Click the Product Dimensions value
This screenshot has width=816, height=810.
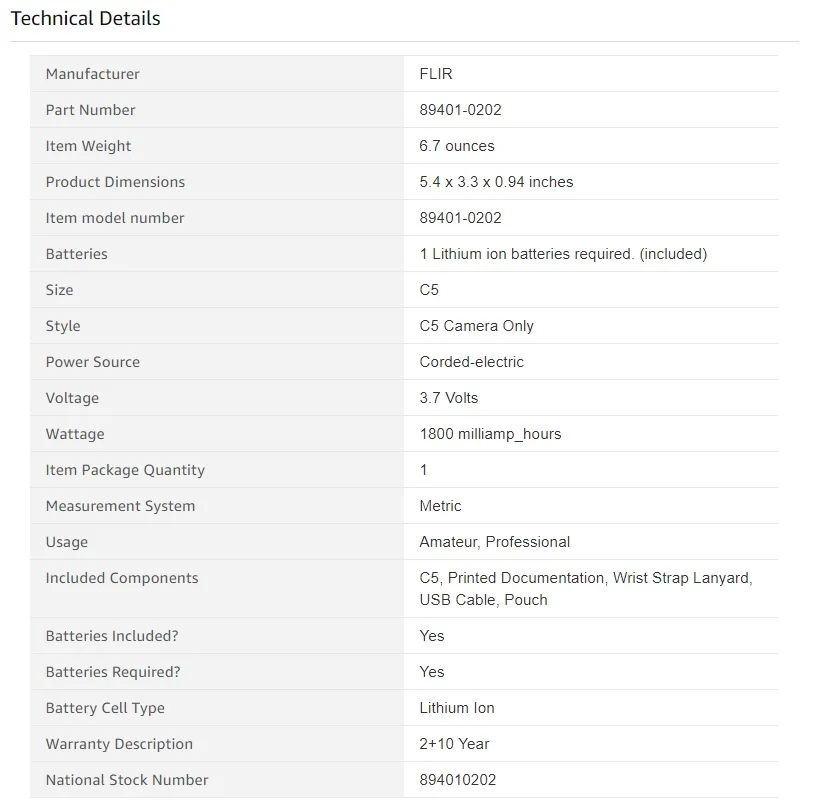(496, 182)
